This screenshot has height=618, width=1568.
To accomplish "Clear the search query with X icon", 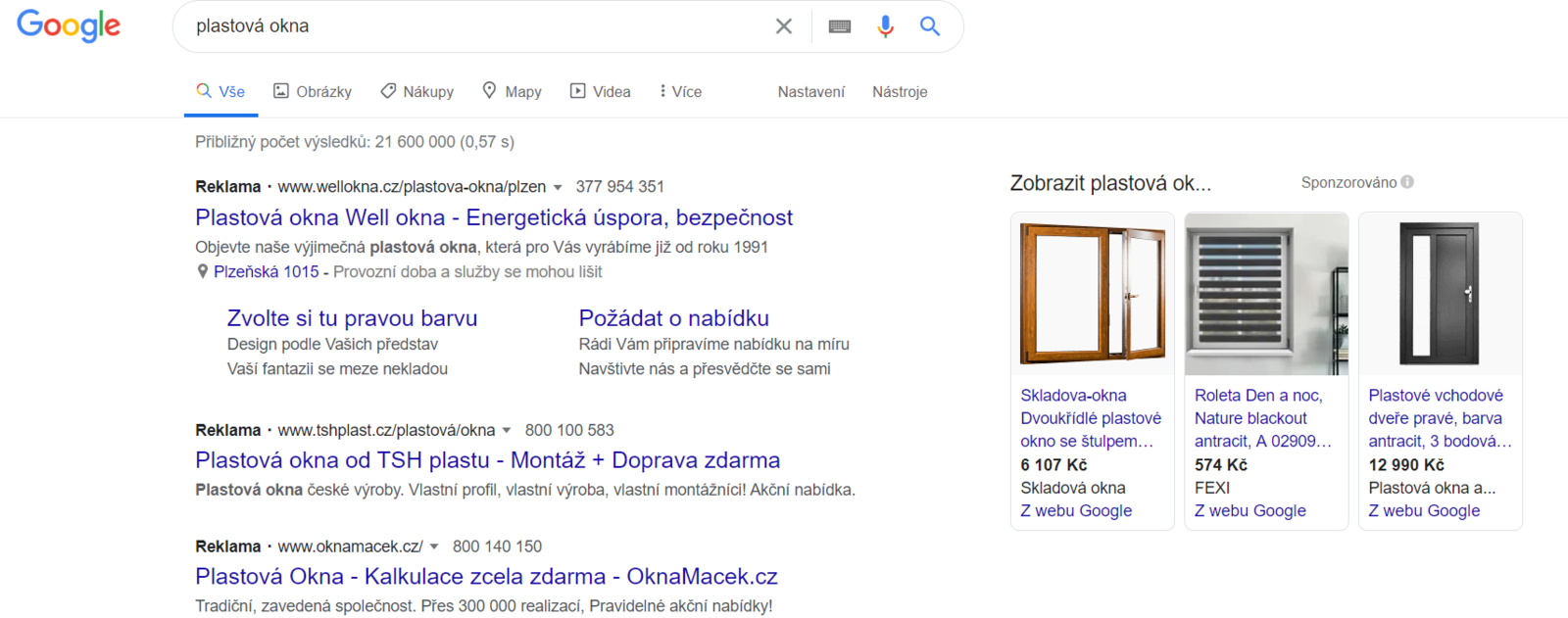I will [784, 26].
